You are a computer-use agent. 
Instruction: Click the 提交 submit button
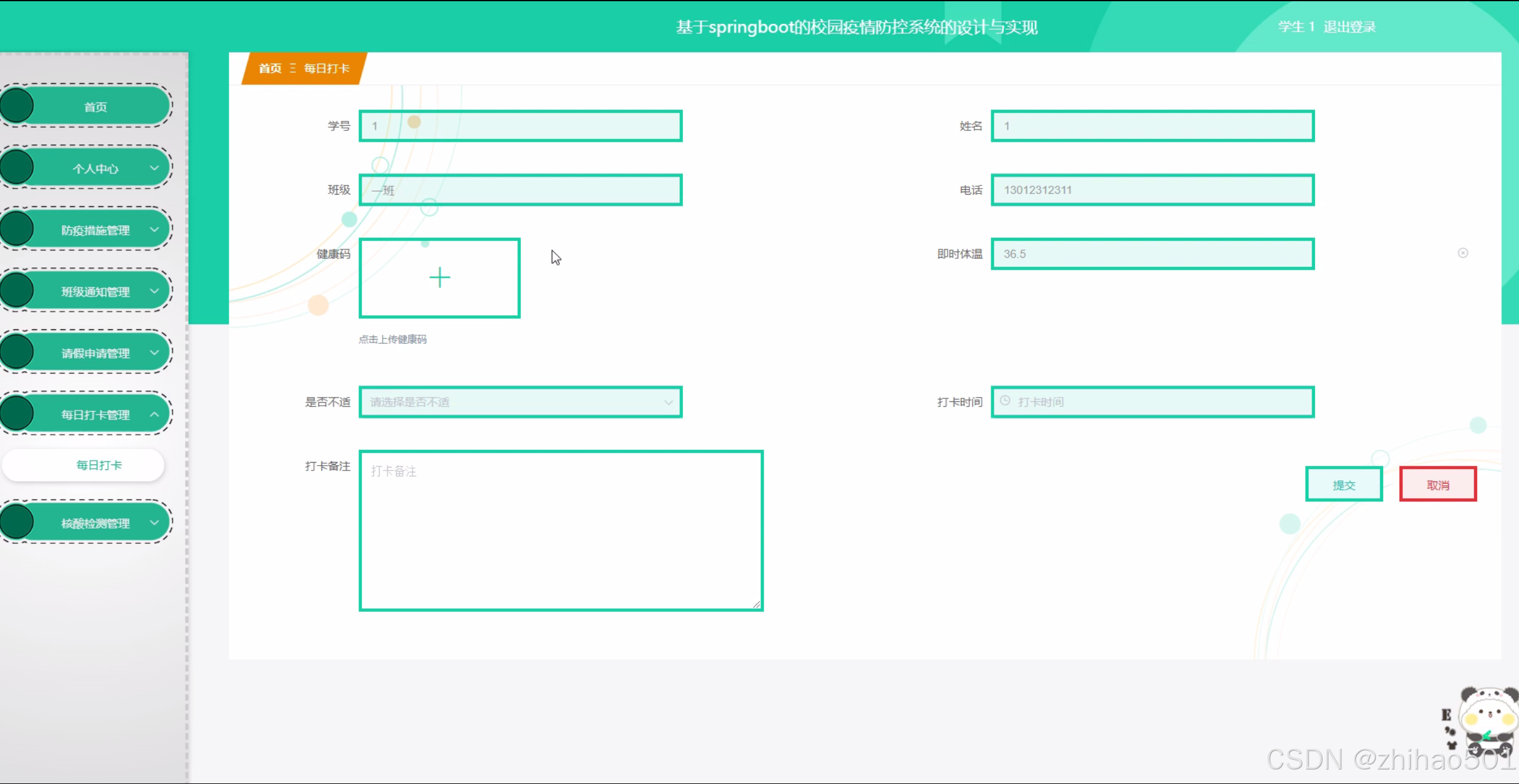(x=1344, y=484)
